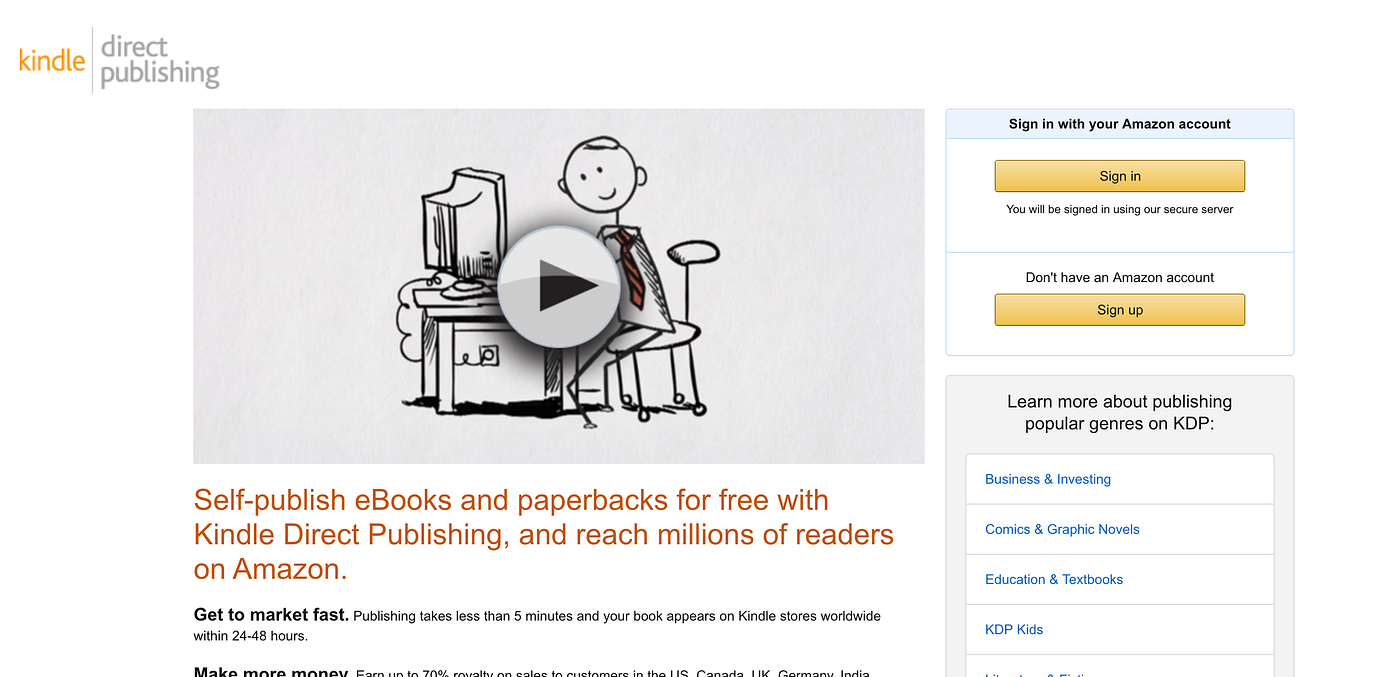Click 'Don't have an Amazon account' text
The width and height of the screenshot is (1400, 677).
point(1119,277)
